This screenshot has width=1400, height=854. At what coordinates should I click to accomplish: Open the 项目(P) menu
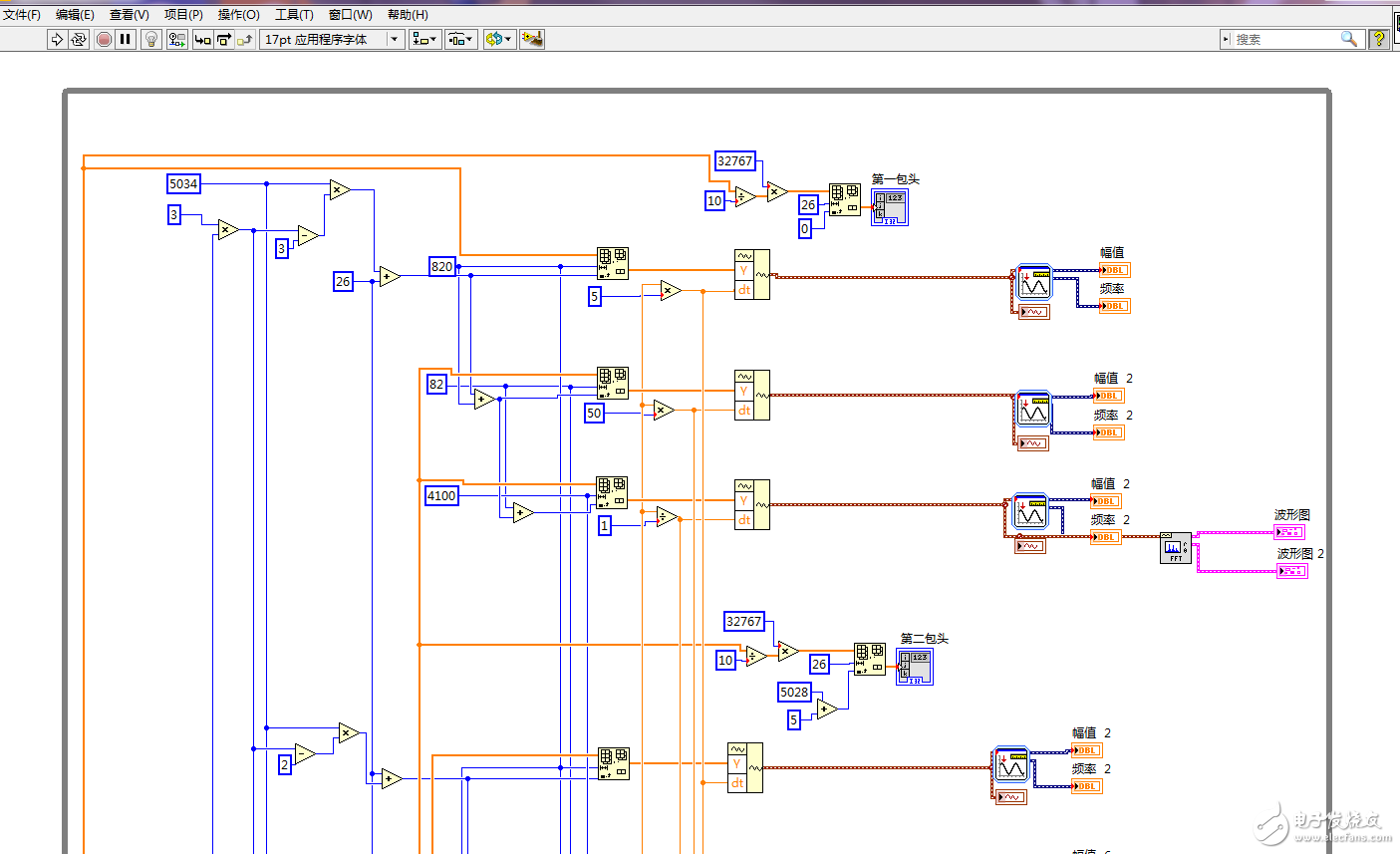183,14
